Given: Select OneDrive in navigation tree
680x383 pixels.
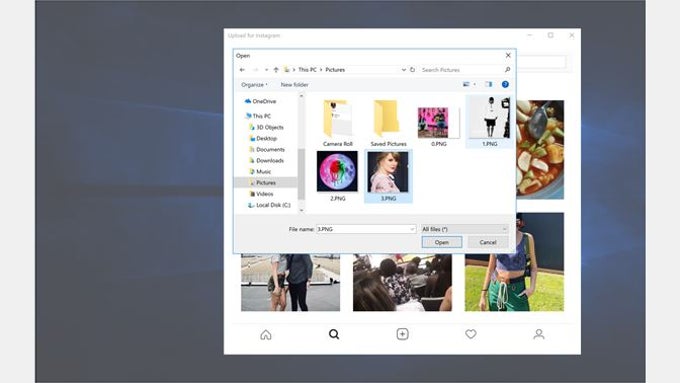Looking at the screenshot, I should pyautogui.click(x=260, y=101).
